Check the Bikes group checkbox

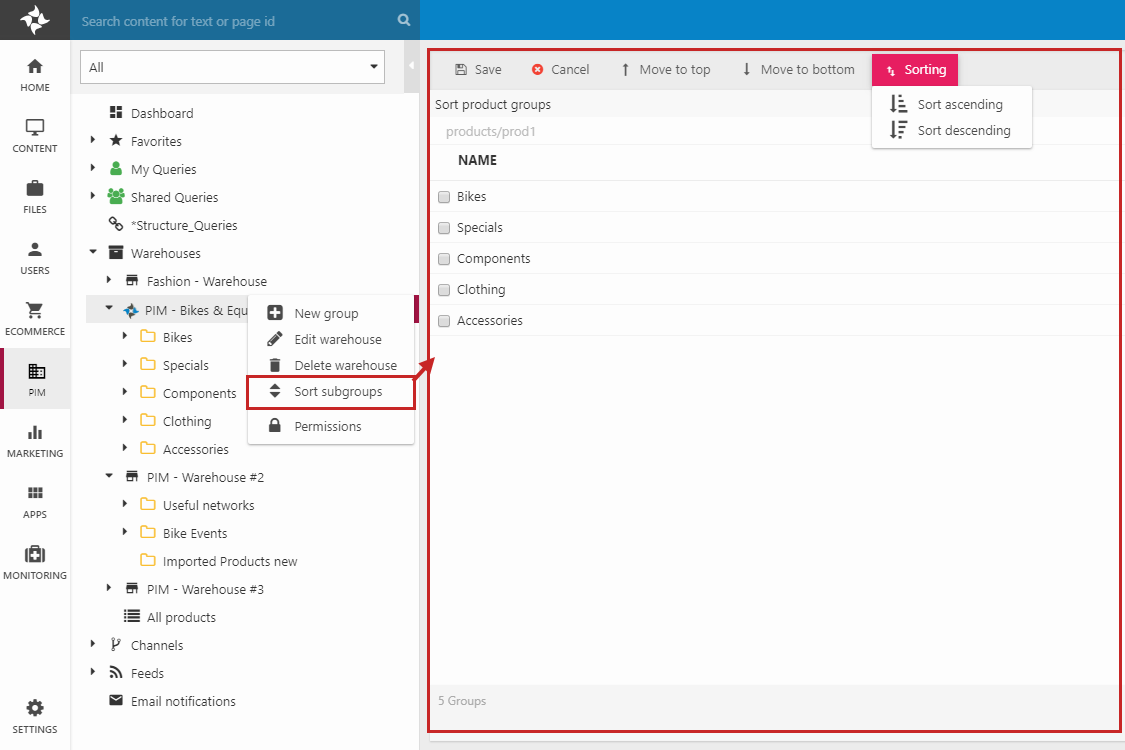point(444,197)
